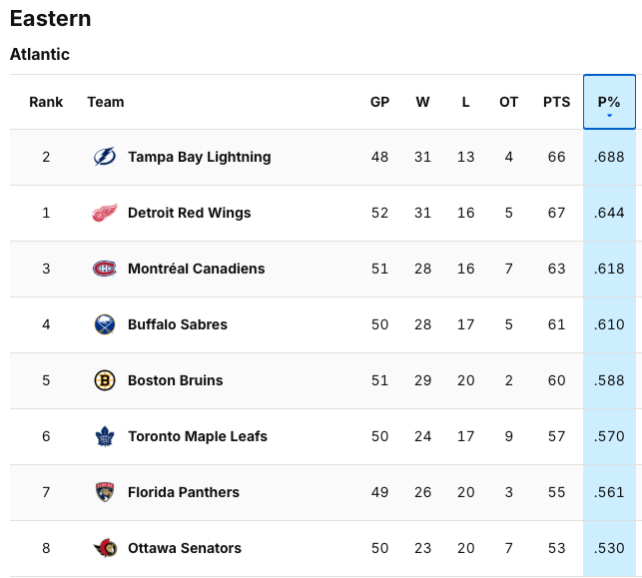The image size is (642, 578).
Task: Click the Detroit Red Wings logo
Action: pyautogui.click(x=105, y=213)
